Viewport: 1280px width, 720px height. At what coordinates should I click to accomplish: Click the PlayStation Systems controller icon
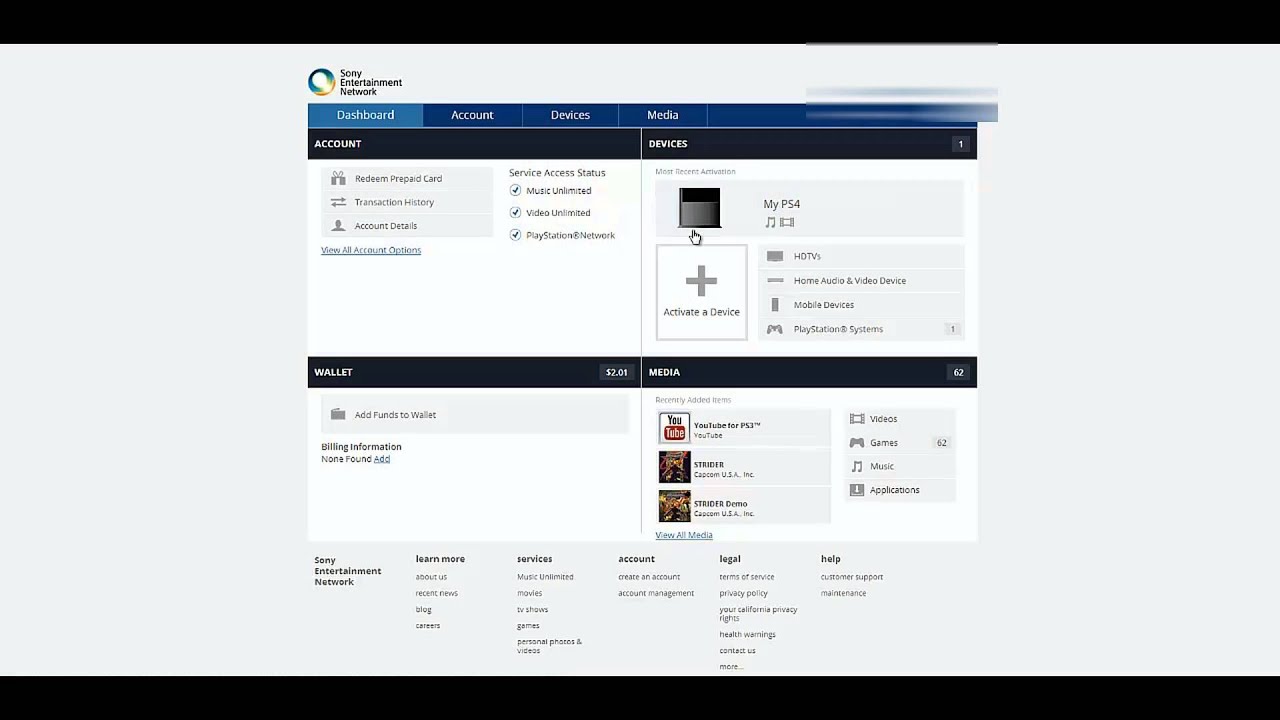pyautogui.click(x=775, y=329)
